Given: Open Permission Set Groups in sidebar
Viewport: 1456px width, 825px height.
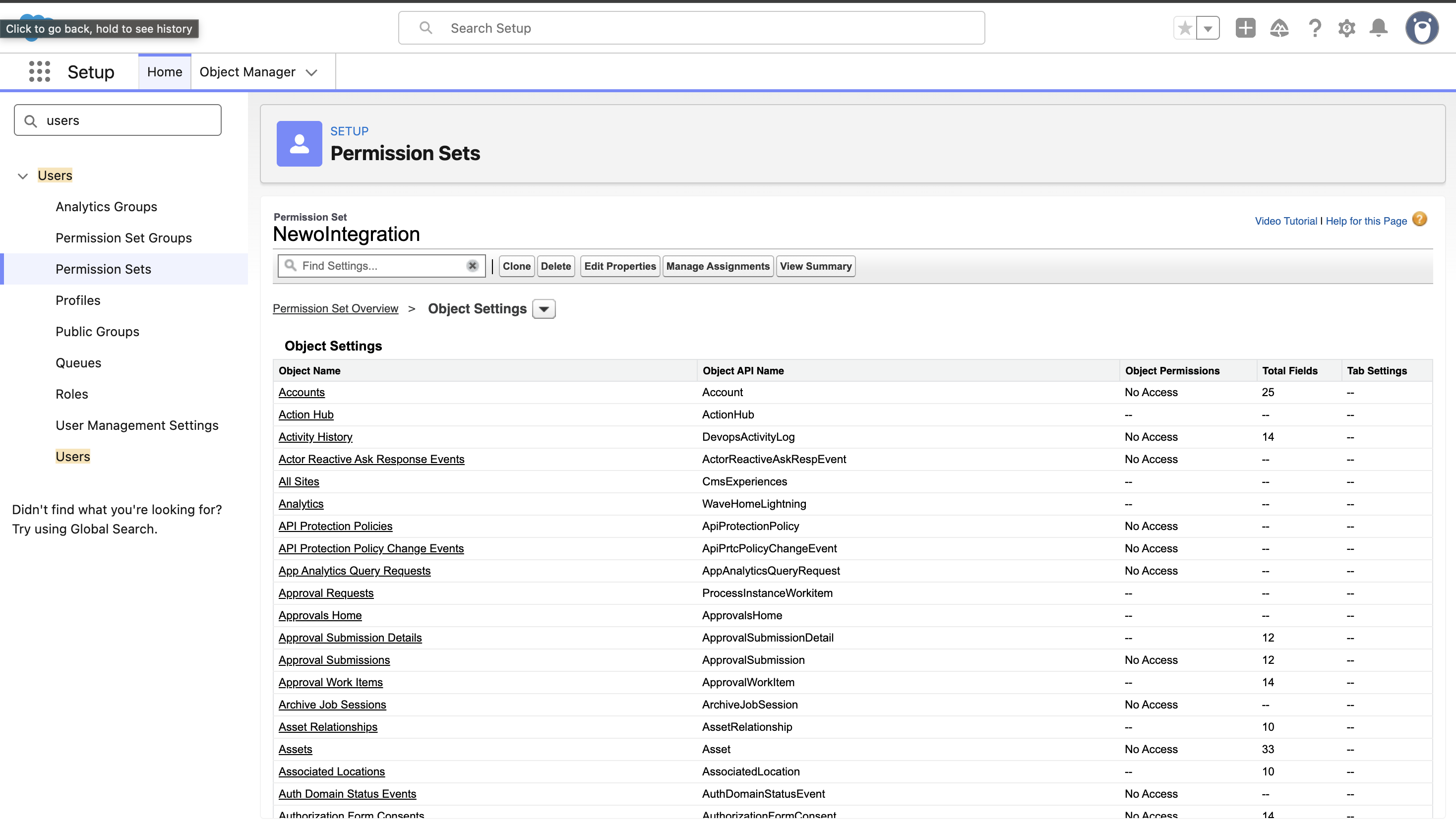Looking at the screenshot, I should pos(123,237).
